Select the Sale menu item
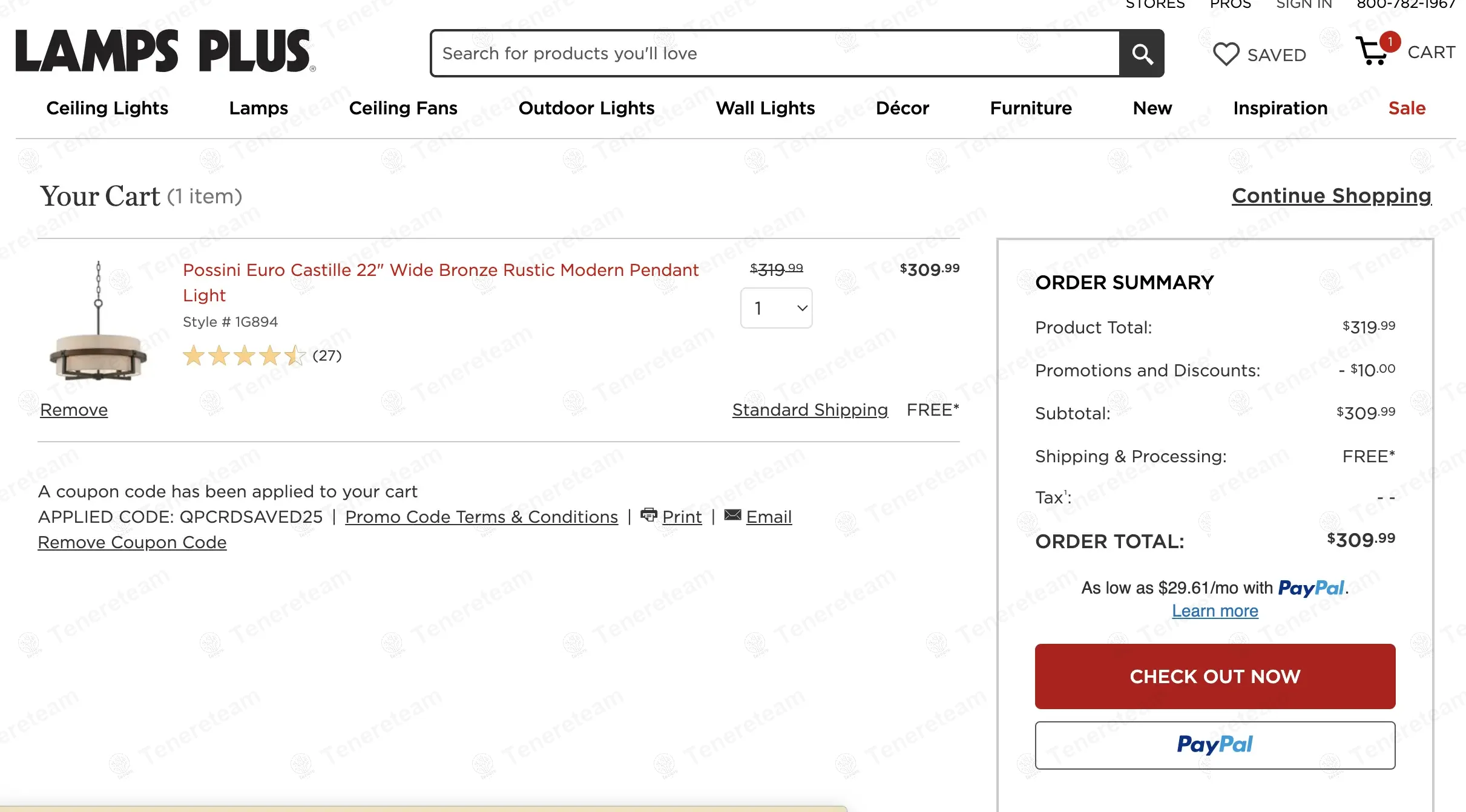1466x812 pixels. [1407, 108]
